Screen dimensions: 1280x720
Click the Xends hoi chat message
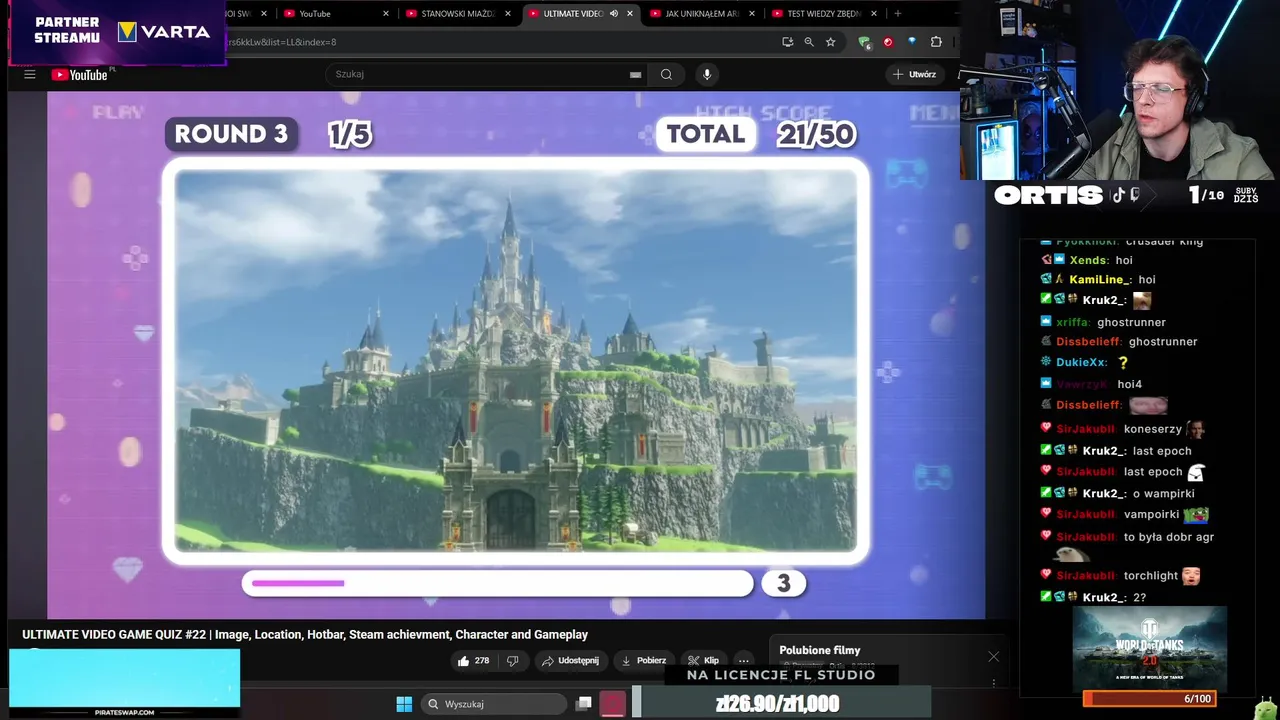pos(1124,260)
